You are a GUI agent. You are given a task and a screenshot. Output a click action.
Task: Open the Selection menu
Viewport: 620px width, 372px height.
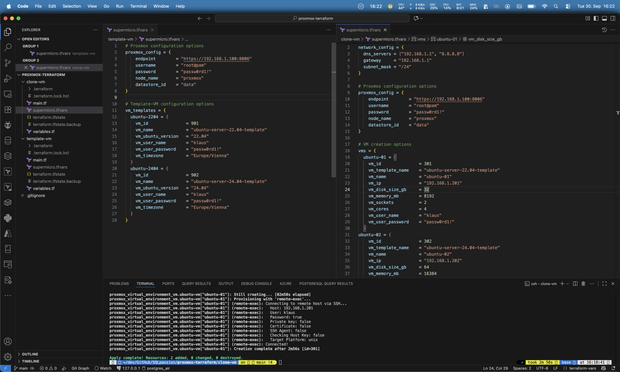click(72, 6)
